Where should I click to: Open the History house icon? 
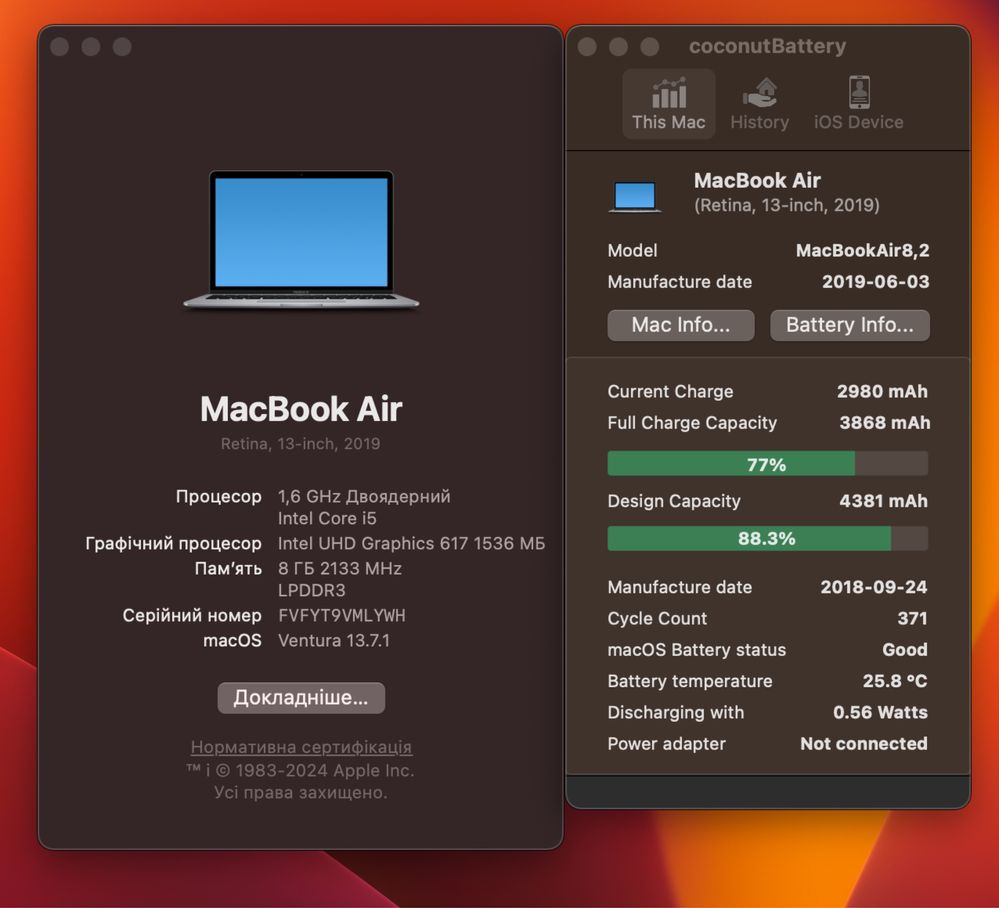pos(759,93)
